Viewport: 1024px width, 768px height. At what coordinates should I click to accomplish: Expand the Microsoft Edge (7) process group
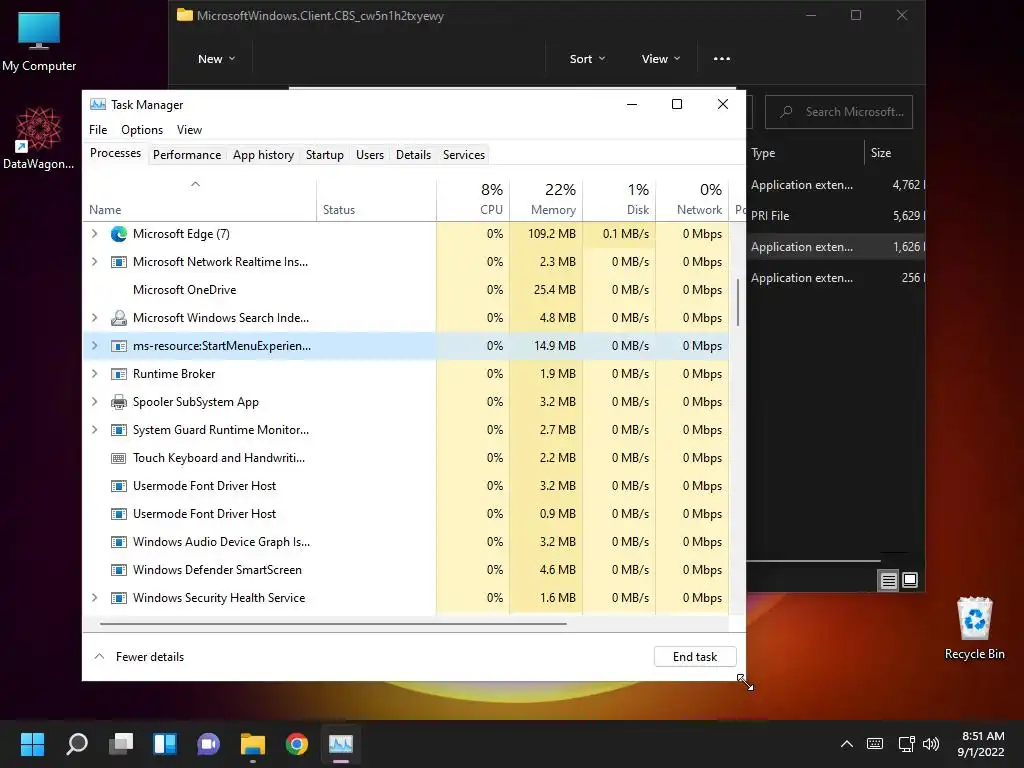95,234
